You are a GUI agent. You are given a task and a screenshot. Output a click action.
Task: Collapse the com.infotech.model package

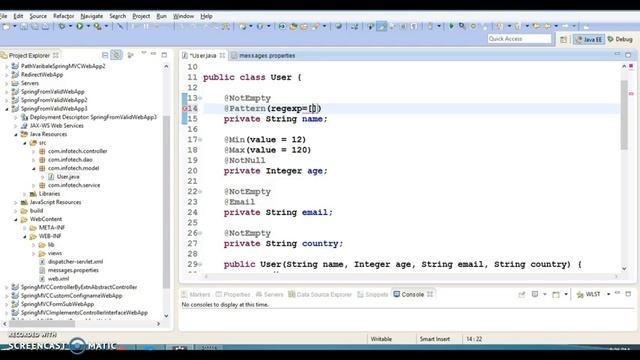click(34, 168)
